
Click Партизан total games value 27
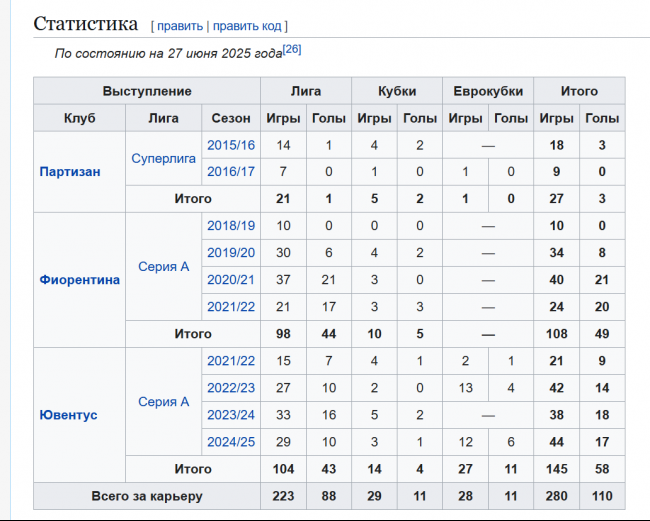click(x=556, y=199)
